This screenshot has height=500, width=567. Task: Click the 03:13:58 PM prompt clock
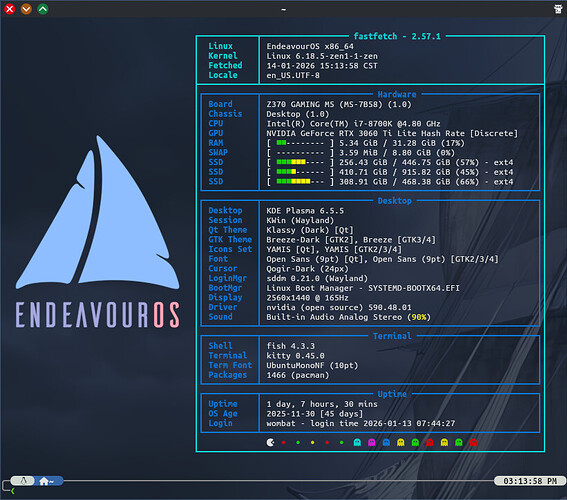tap(530, 481)
